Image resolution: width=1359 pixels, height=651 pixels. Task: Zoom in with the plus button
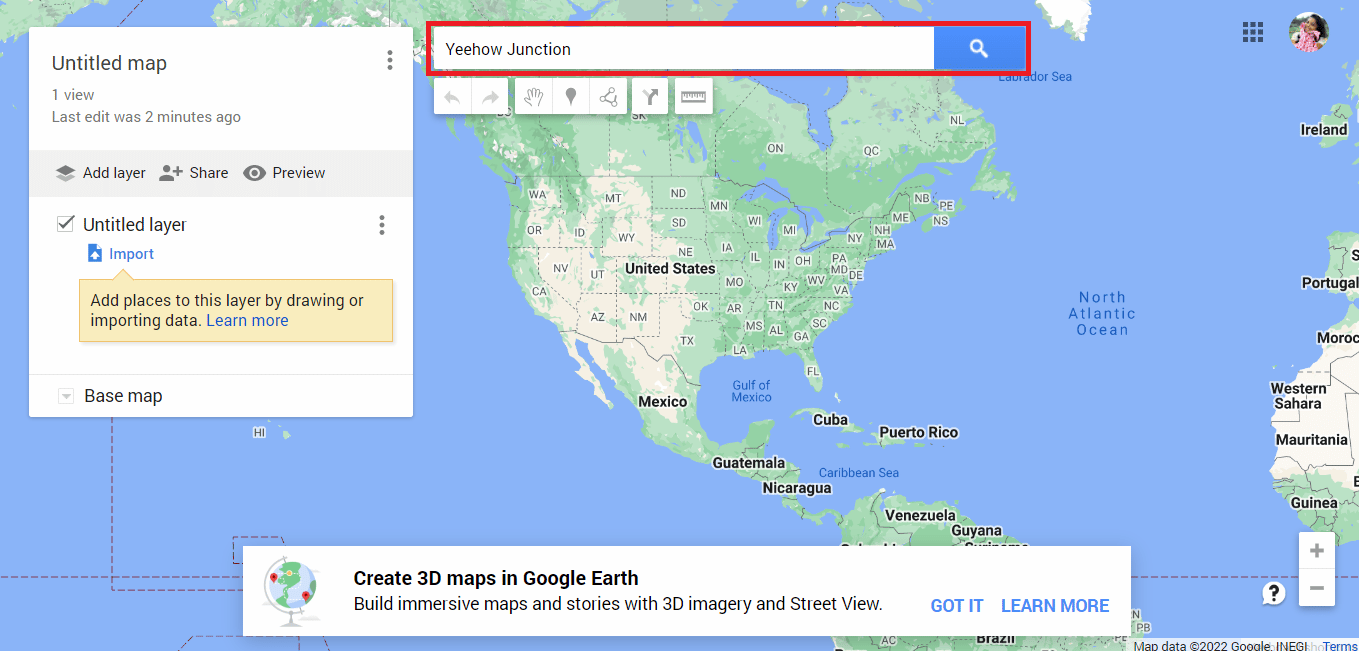(1317, 551)
